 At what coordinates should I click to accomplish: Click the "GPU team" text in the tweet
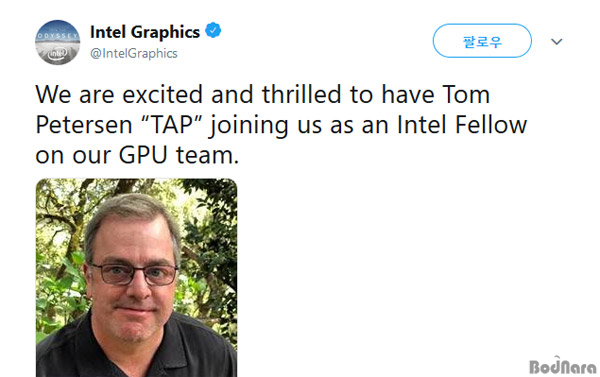179,155
